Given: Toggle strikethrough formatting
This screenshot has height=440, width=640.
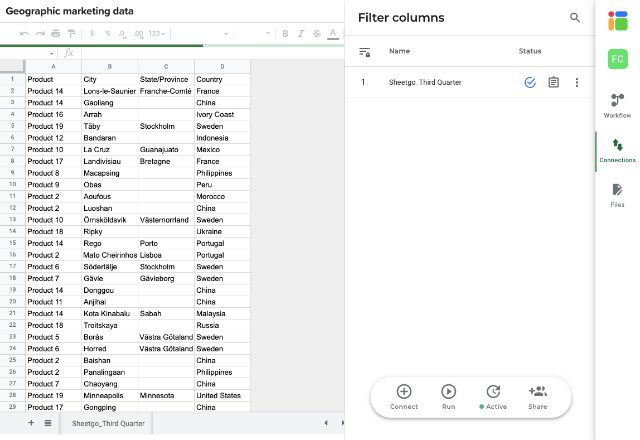Looking at the screenshot, I should click(x=317, y=33).
